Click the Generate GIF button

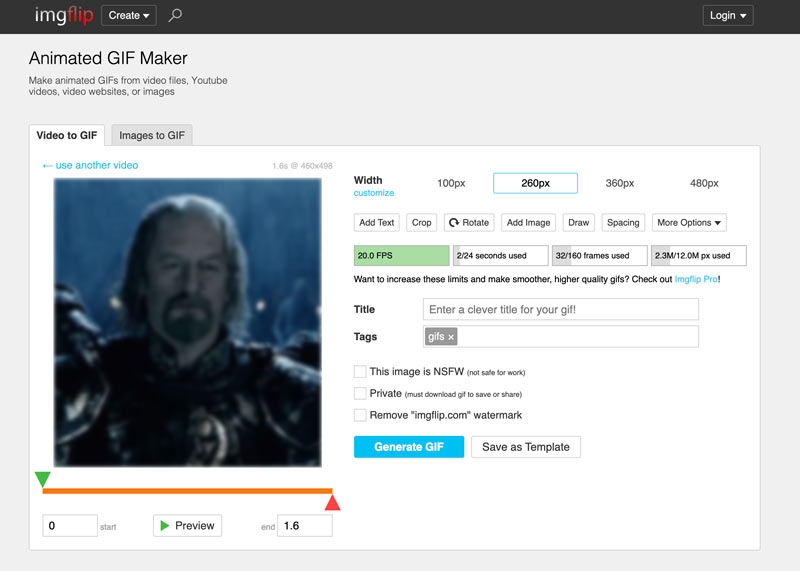tap(409, 447)
